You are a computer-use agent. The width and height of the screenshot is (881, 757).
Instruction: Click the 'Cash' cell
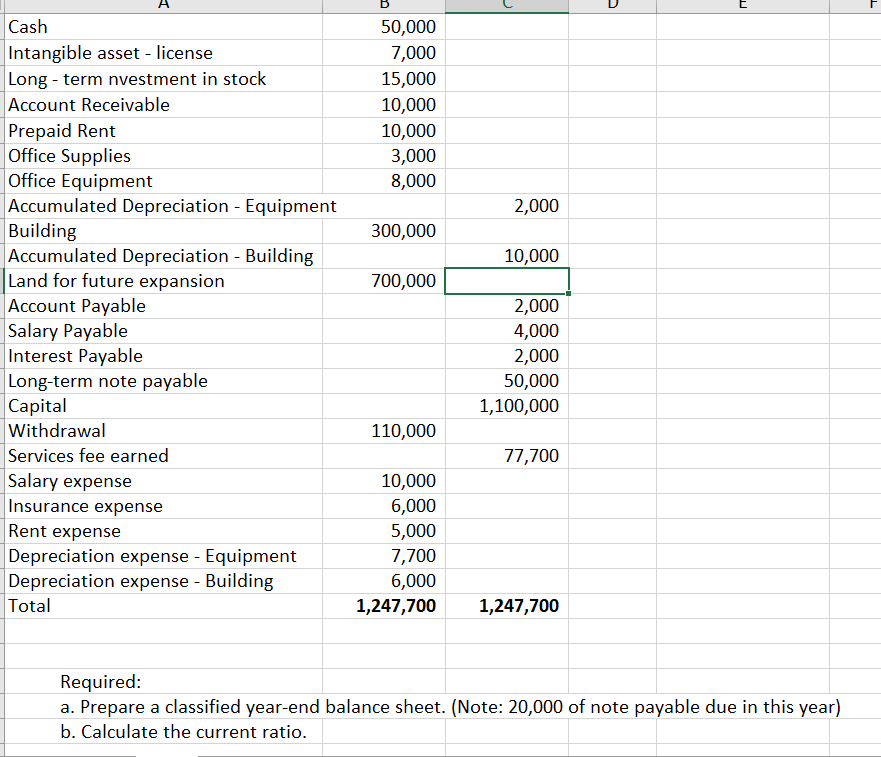click(x=164, y=27)
